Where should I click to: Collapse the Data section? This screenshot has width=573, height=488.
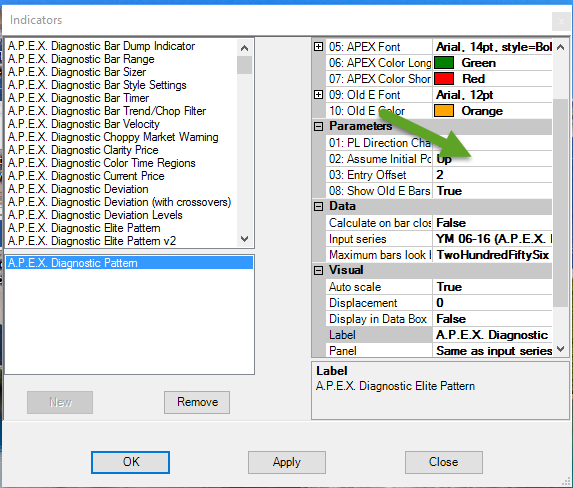[x=318, y=207]
